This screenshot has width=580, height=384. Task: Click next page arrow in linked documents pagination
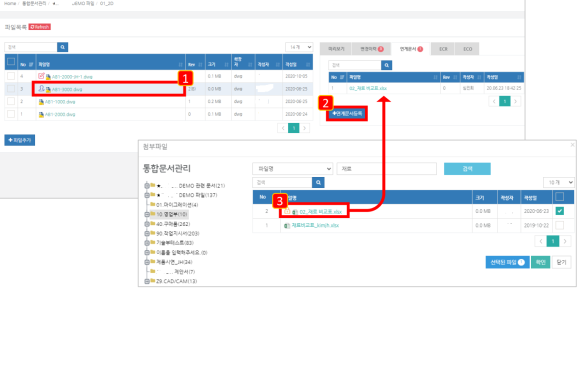coord(516,101)
